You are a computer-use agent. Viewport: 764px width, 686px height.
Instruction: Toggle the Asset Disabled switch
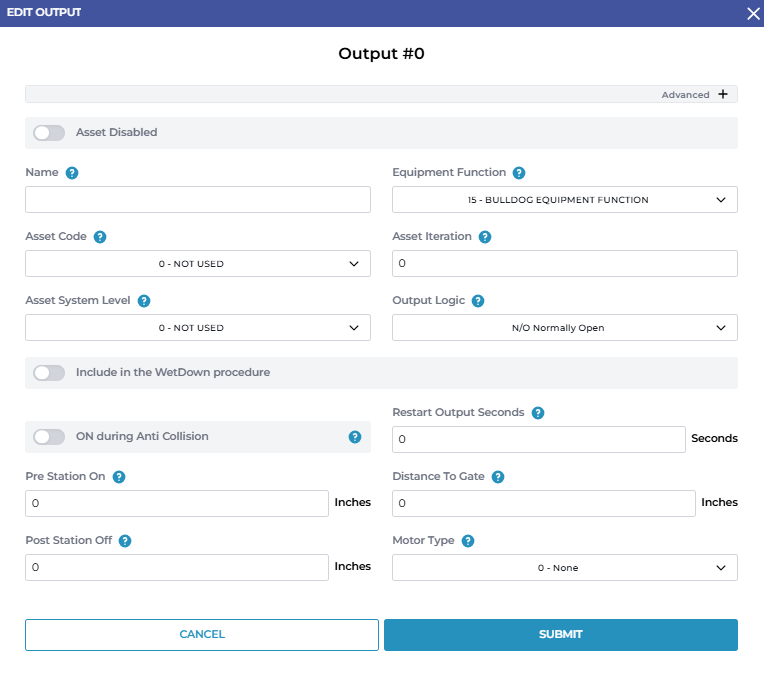(x=49, y=133)
